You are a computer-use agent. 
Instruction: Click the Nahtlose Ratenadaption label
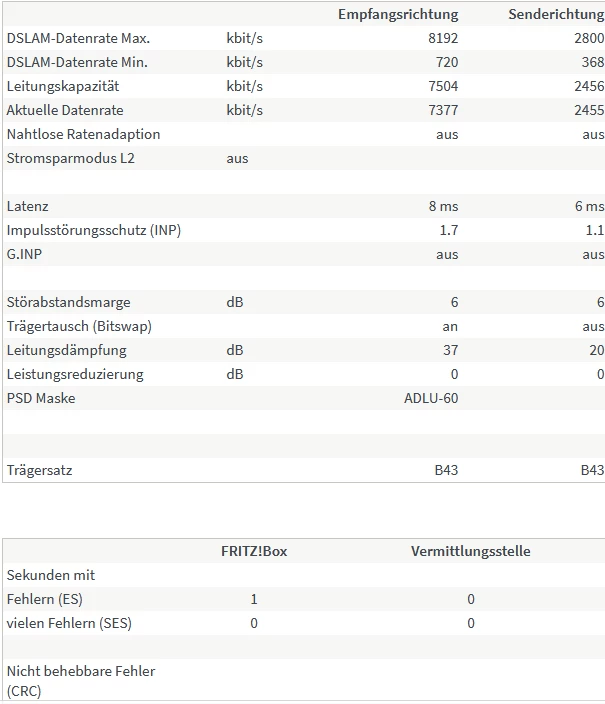point(83,134)
